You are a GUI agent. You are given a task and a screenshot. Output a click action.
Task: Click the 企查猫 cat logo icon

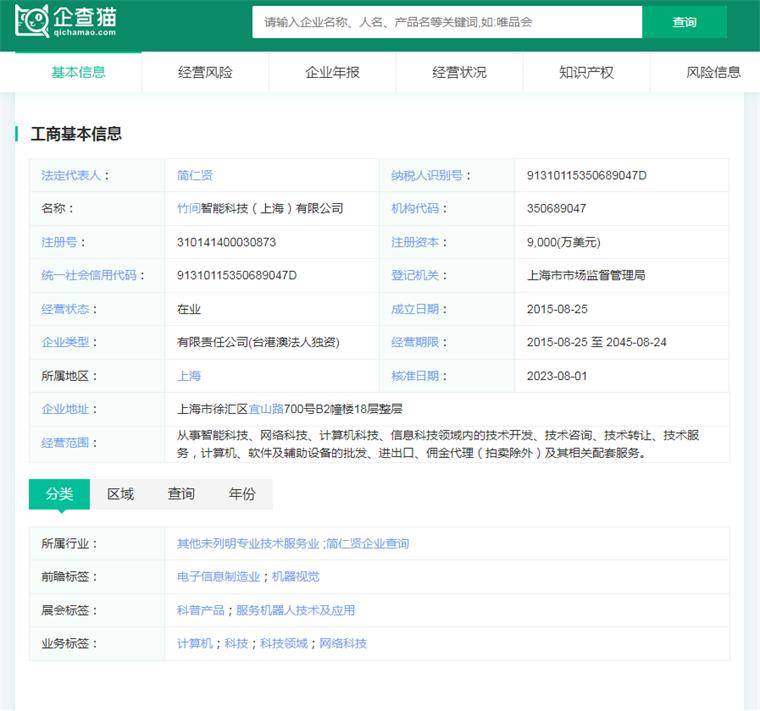(x=32, y=21)
